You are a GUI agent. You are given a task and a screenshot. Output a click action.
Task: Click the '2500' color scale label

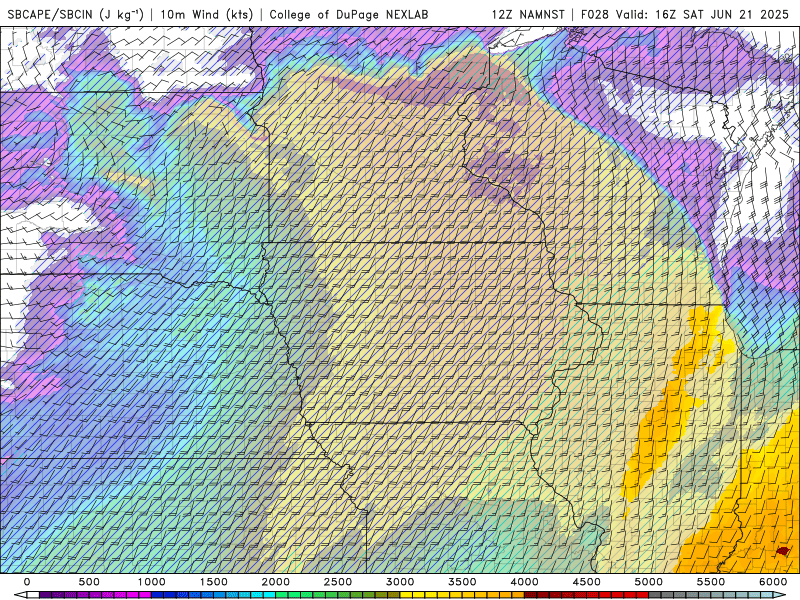tap(338, 582)
